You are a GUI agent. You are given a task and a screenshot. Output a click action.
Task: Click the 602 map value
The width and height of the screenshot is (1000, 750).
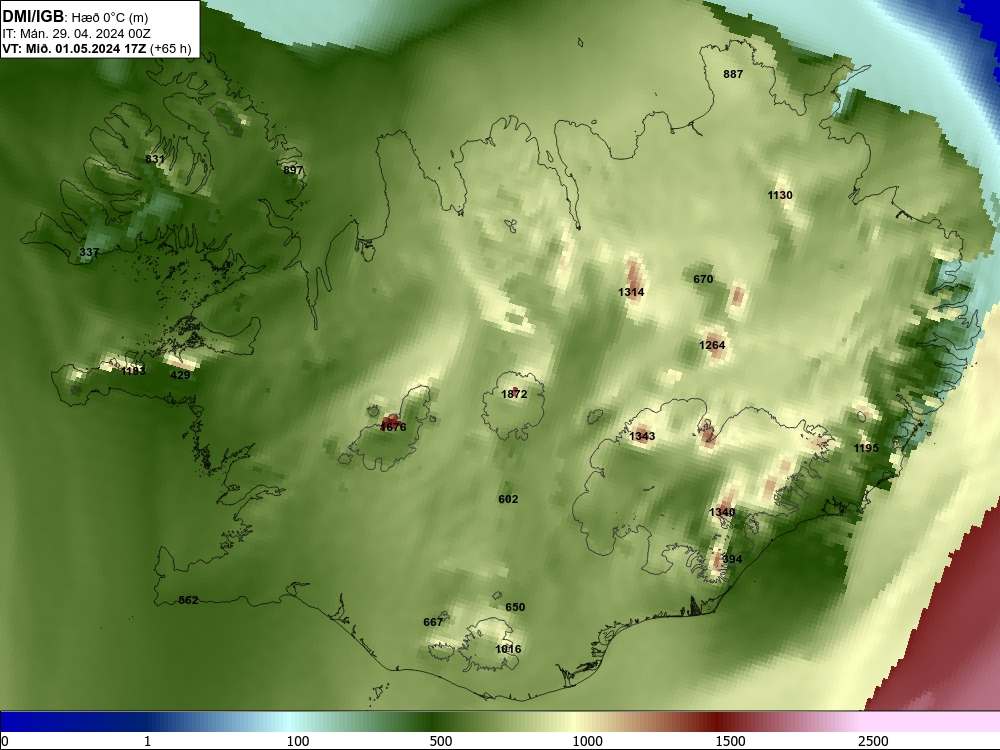(x=508, y=499)
